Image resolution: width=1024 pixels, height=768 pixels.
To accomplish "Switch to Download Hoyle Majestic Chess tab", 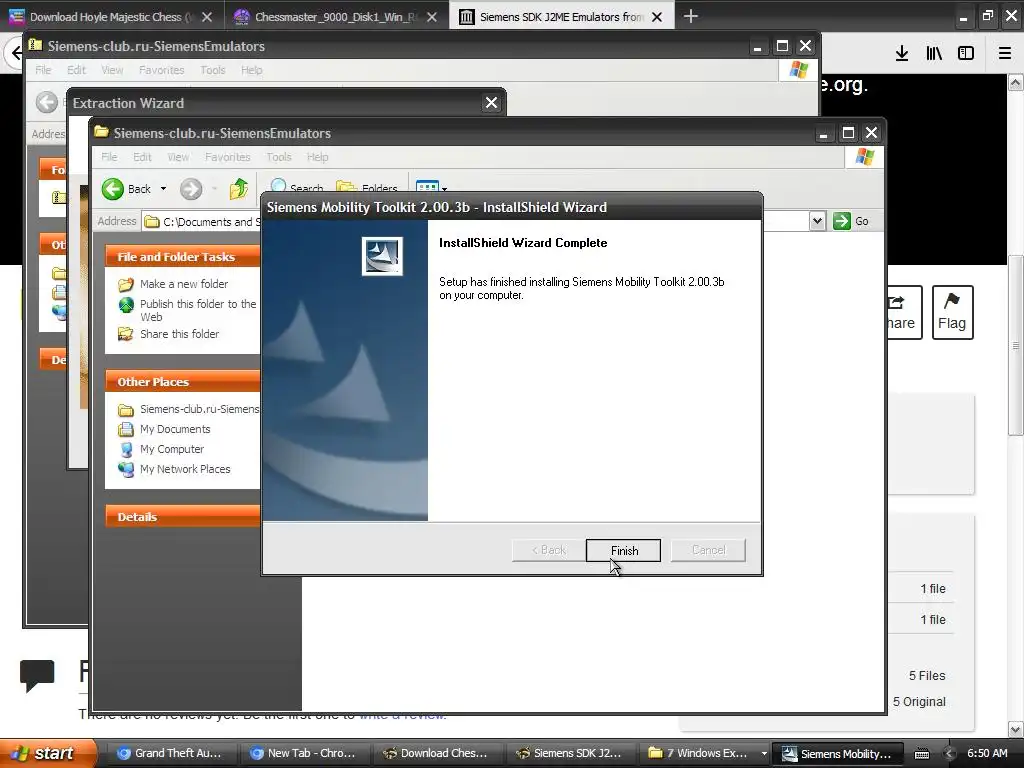I will (x=110, y=17).
